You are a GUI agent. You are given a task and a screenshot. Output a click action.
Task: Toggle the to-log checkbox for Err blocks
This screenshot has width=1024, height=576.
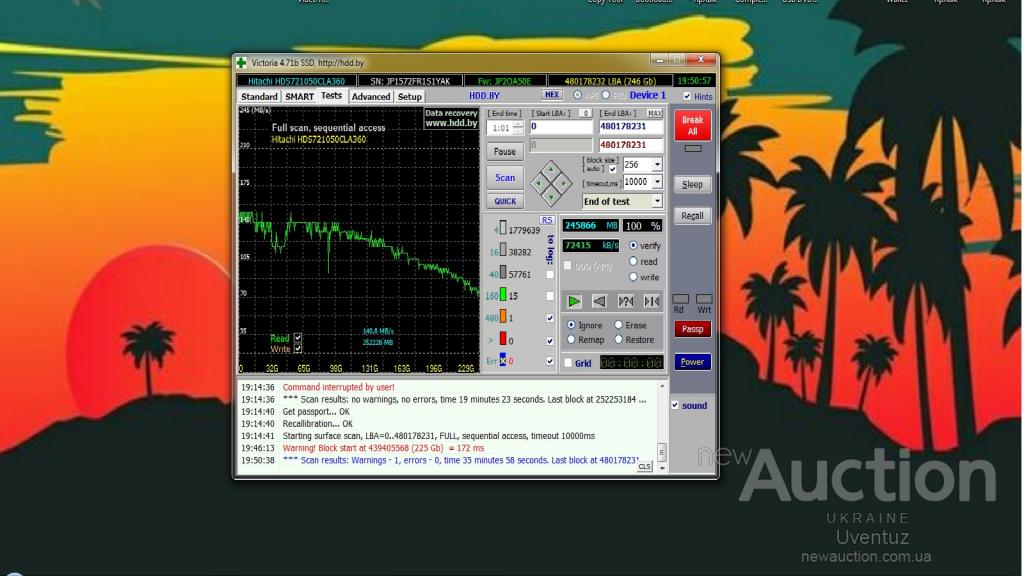click(550, 361)
